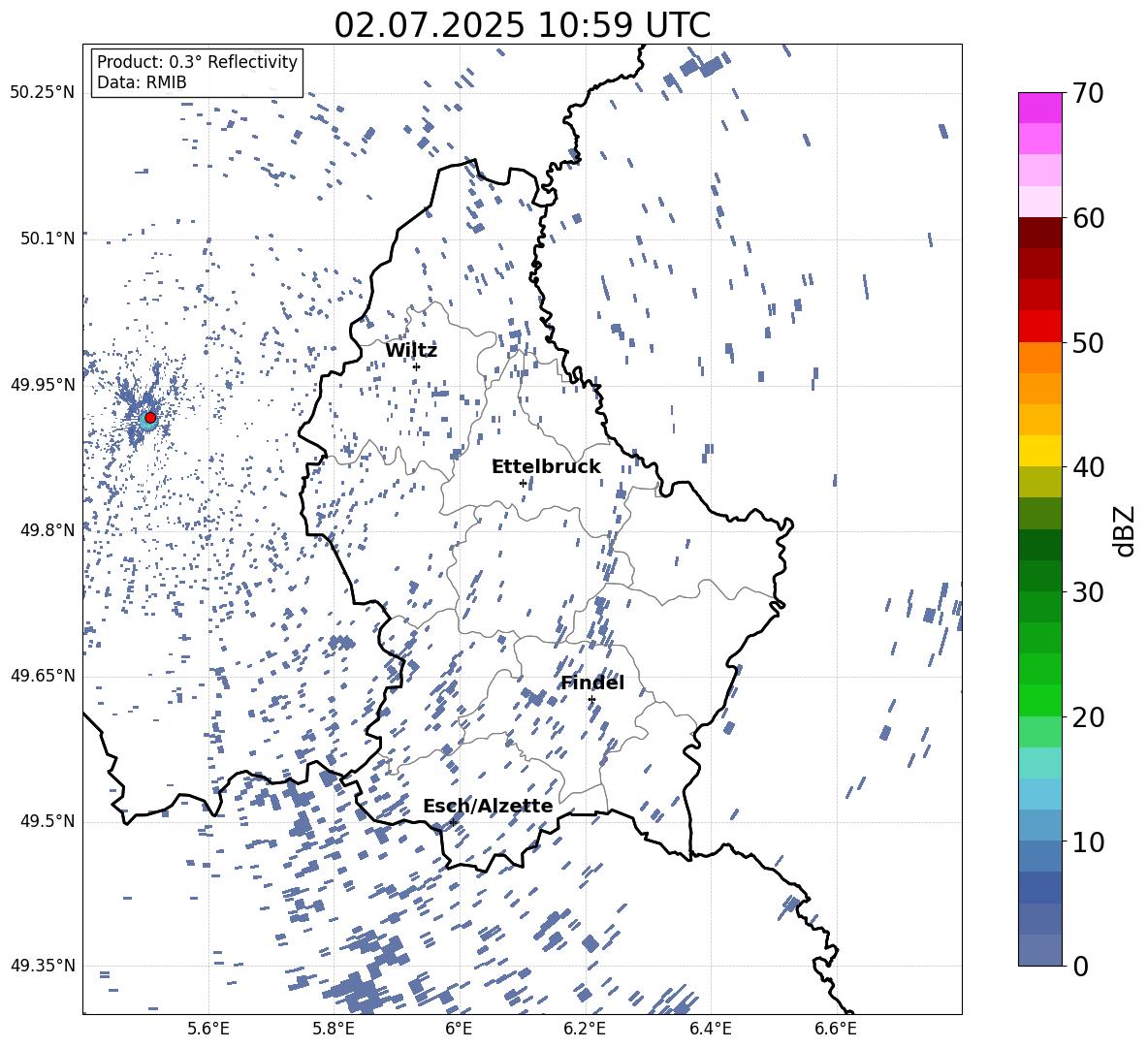This screenshot has width=1148, height=1048.
Task: Click the 5.6°E longitude label
Action: [207, 1029]
